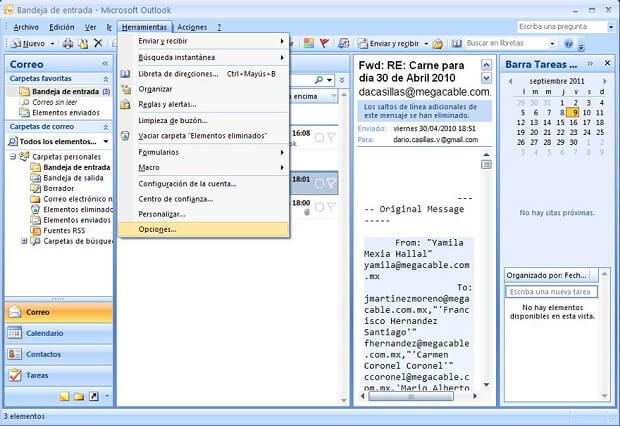Click the Move to Folder toolbar icon
Image resolution: width=620 pixels, height=426 pixels.
click(83, 43)
